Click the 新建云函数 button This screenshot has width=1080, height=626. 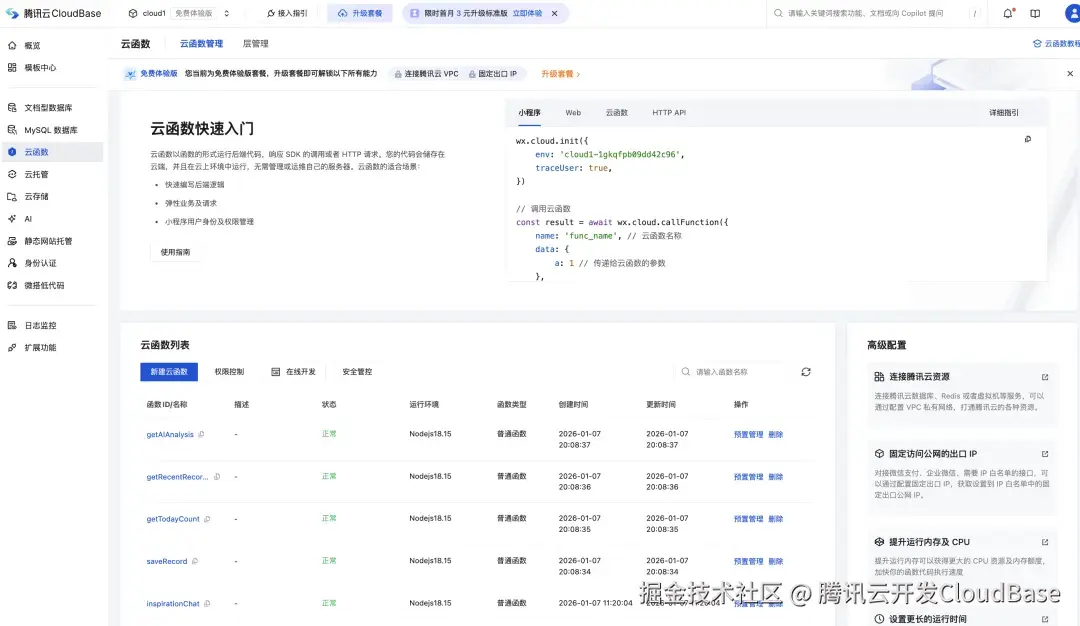(168, 371)
